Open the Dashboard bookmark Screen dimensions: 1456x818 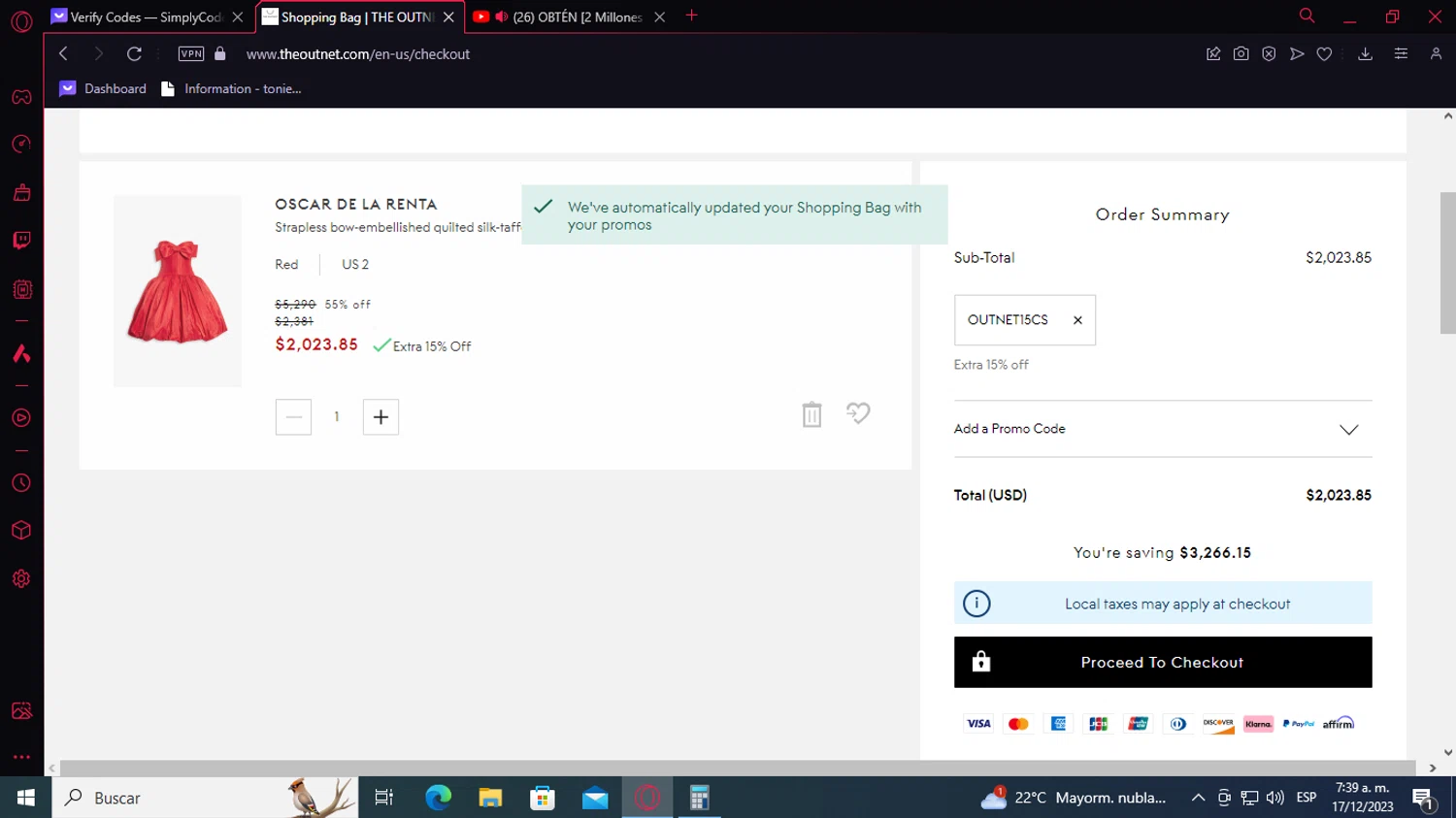tap(103, 88)
